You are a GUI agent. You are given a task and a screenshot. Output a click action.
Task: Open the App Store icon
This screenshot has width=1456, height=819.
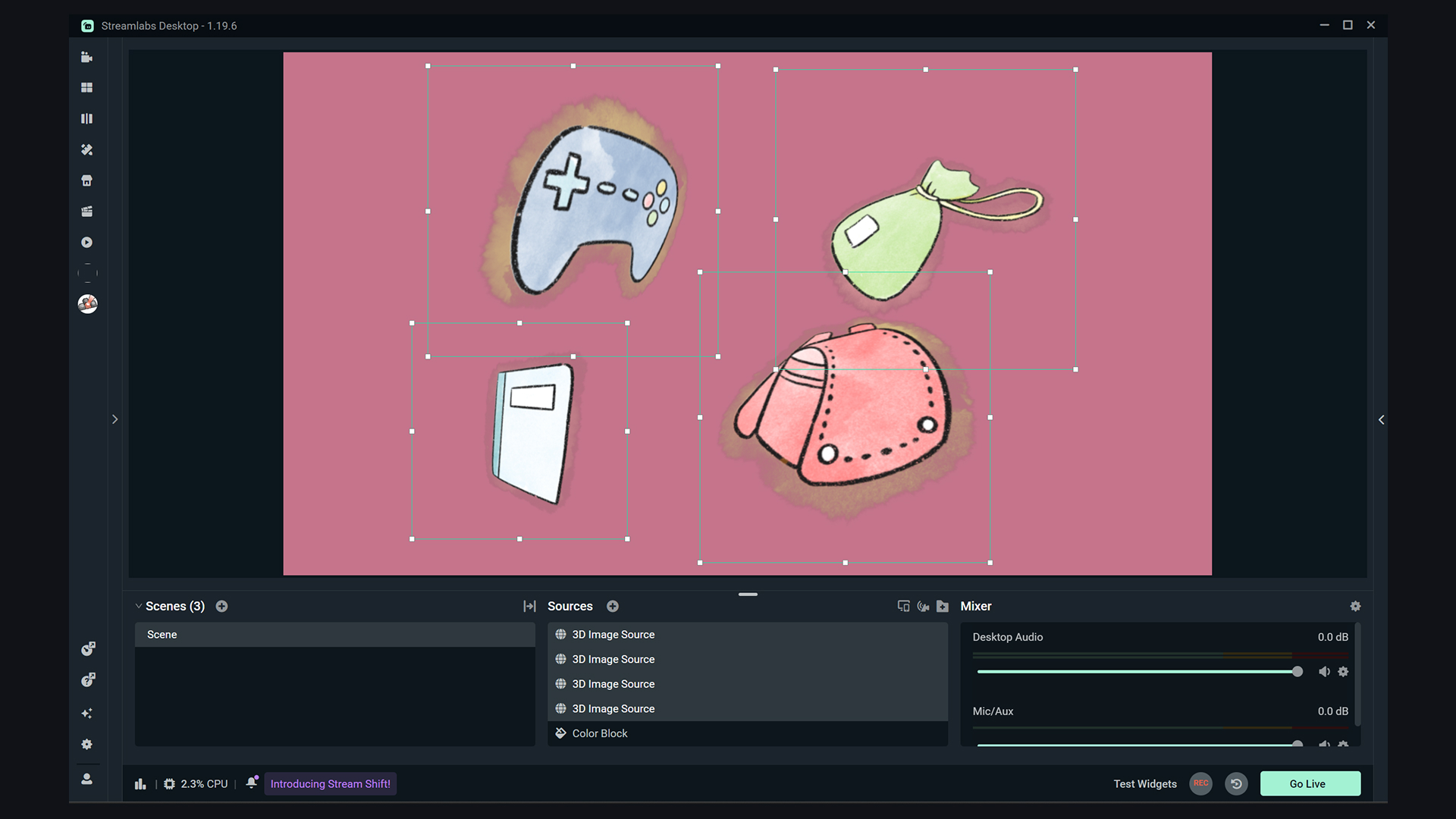pyautogui.click(x=86, y=180)
